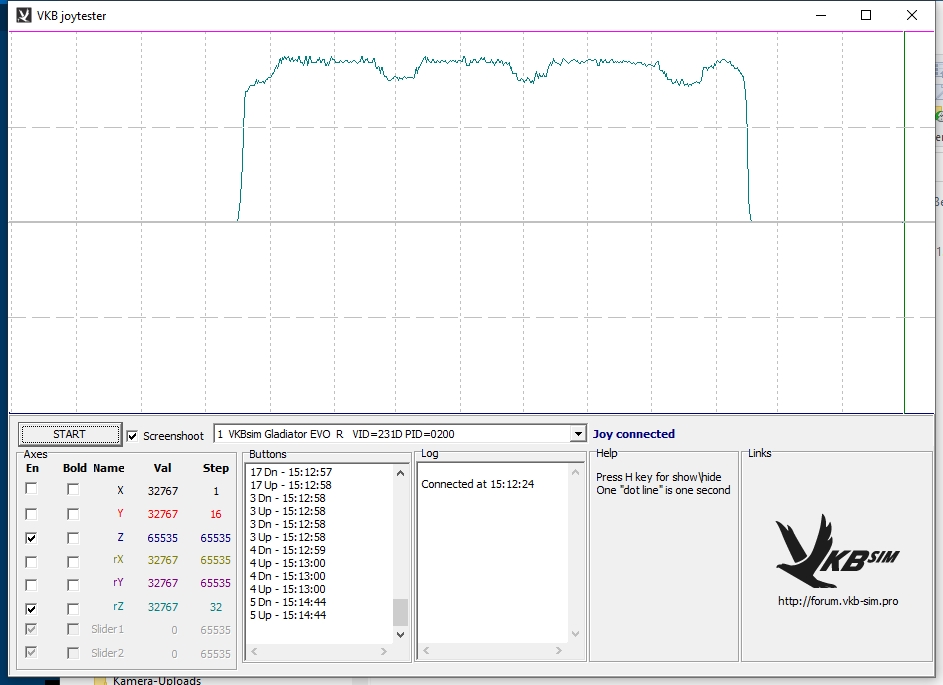Image resolution: width=943 pixels, height=685 pixels.
Task: Enable the rX axis checkbox
Action: (x=31, y=561)
